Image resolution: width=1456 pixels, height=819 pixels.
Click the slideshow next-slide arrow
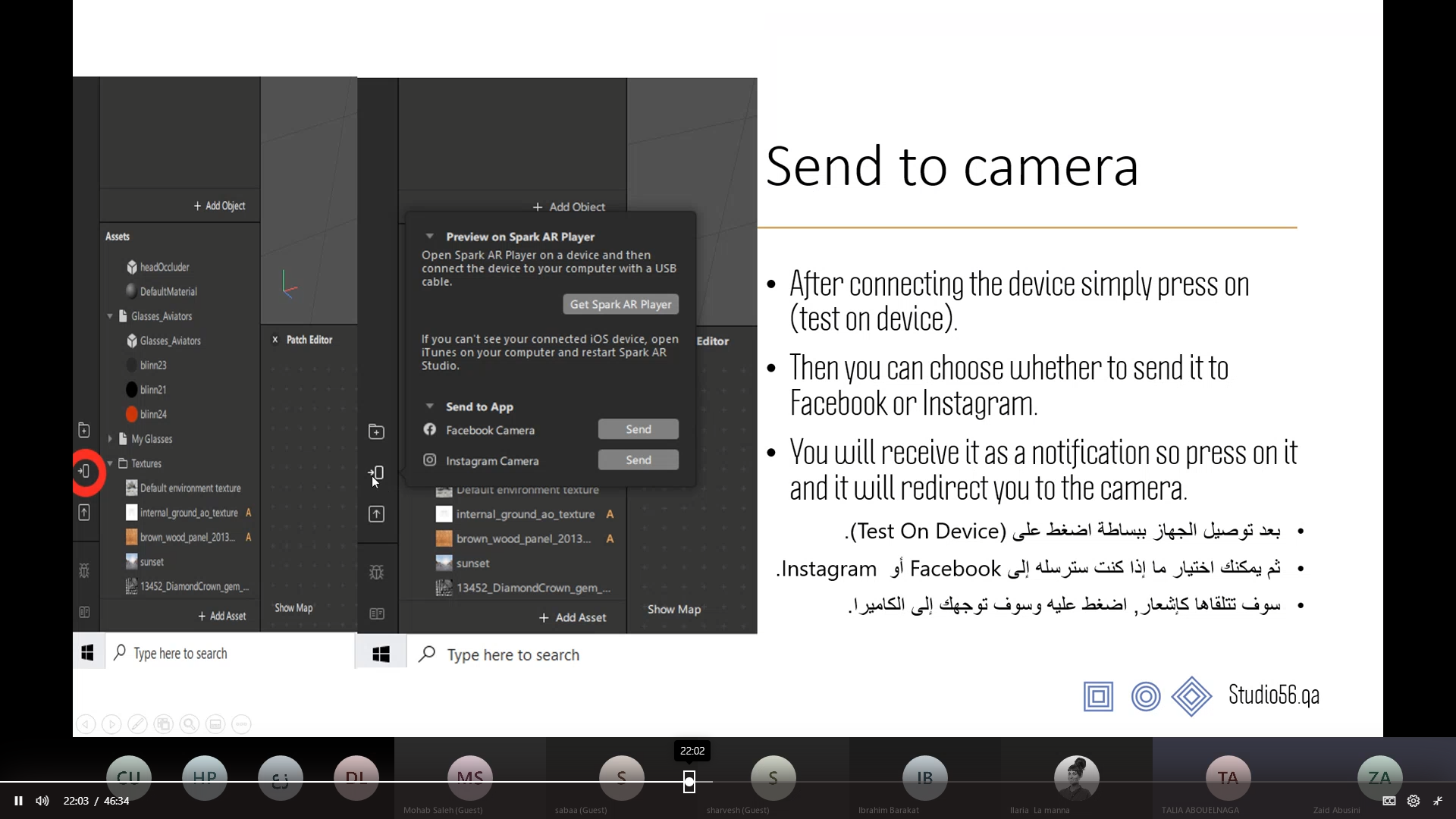[x=111, y=724]
